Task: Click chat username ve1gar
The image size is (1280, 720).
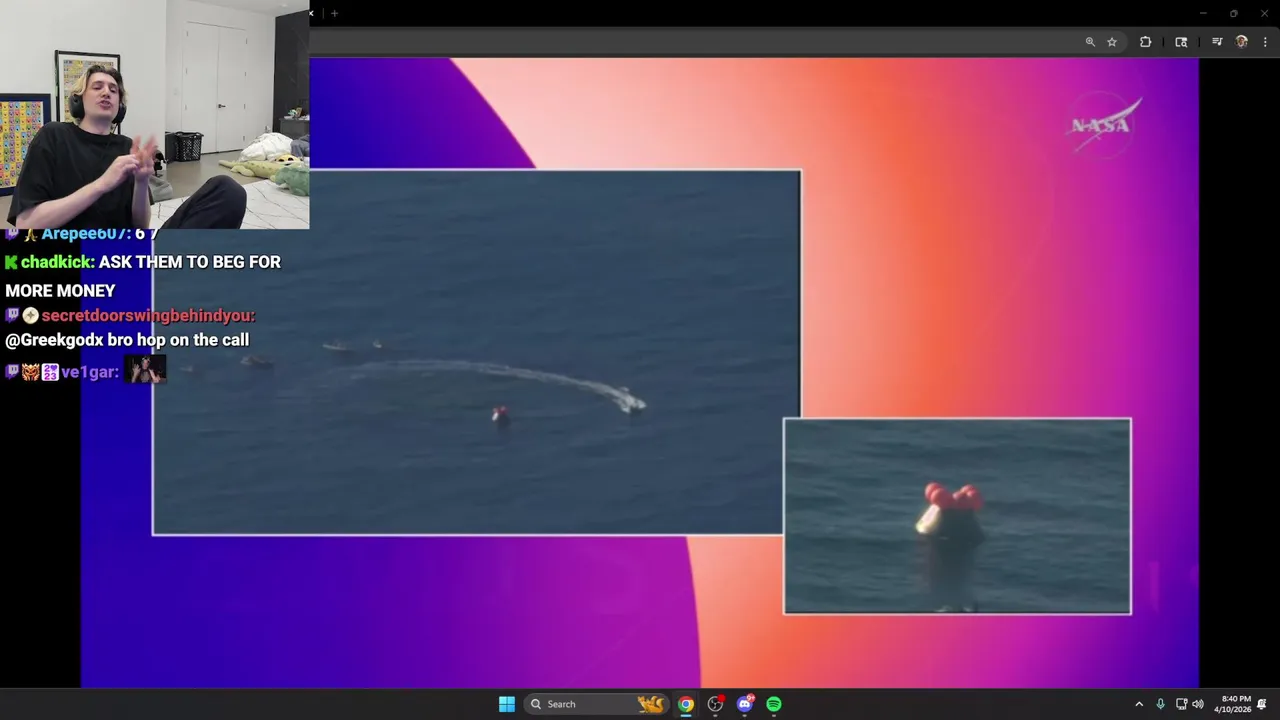Action: click(89, 372)
